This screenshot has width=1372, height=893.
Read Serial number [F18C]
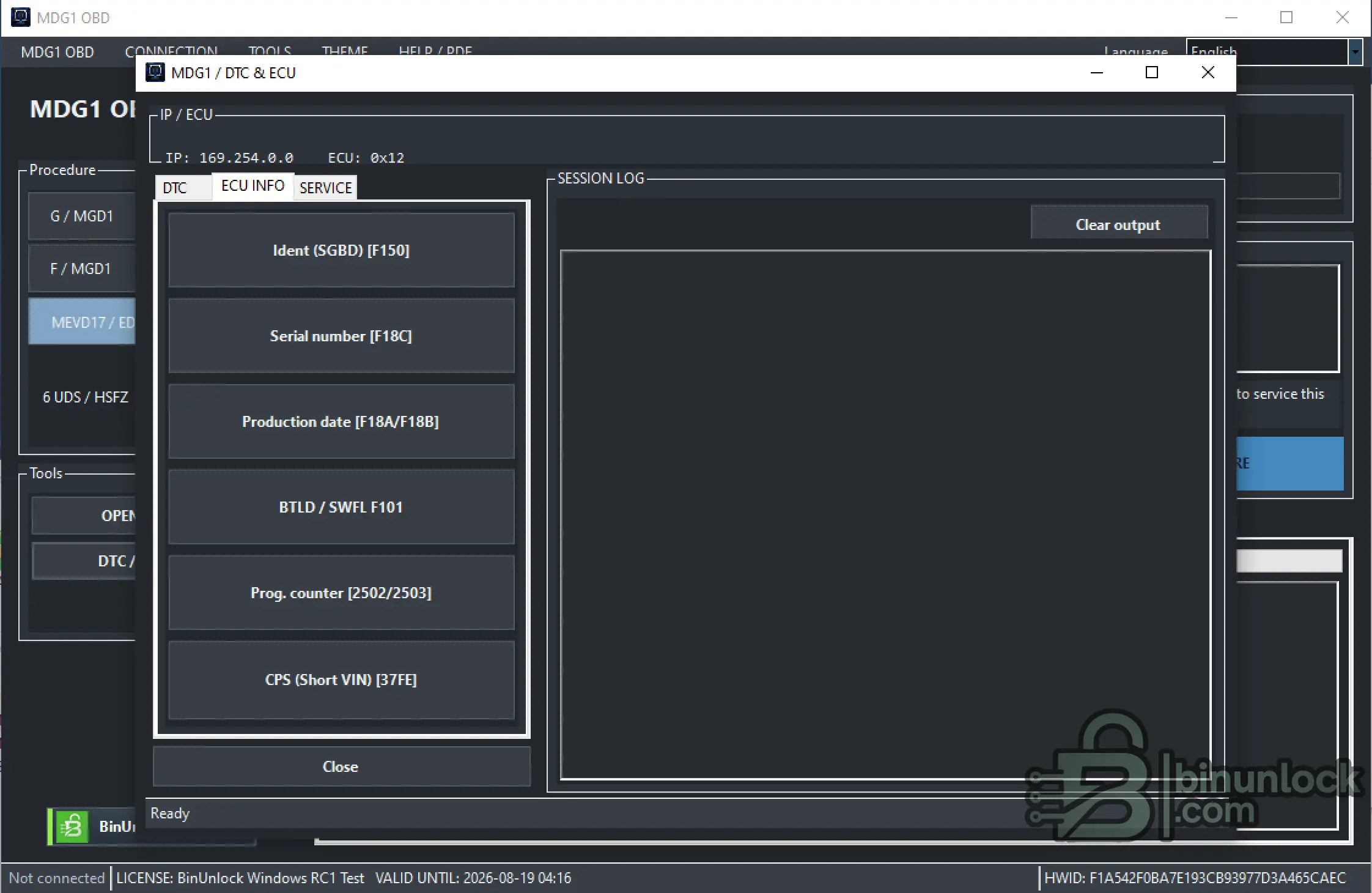coord(341,336)
